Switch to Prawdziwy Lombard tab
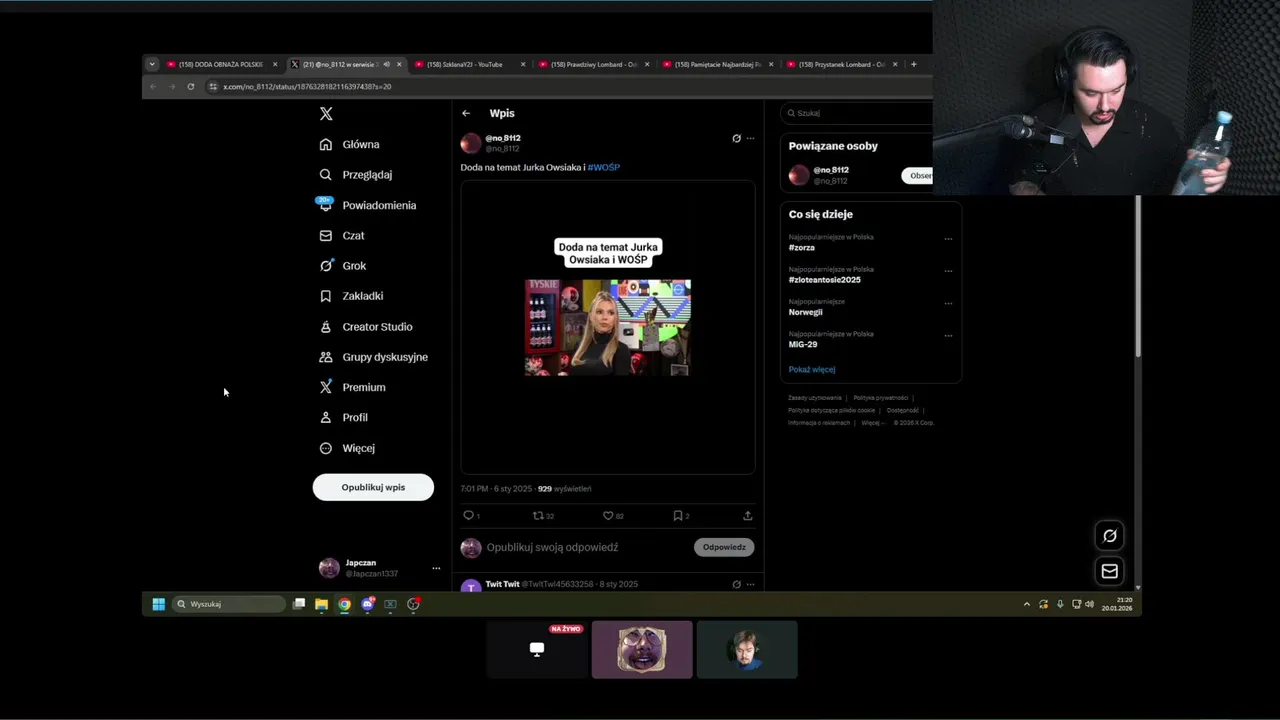The width and height of the screenshot is (1280, 720). tap(594, 64)
